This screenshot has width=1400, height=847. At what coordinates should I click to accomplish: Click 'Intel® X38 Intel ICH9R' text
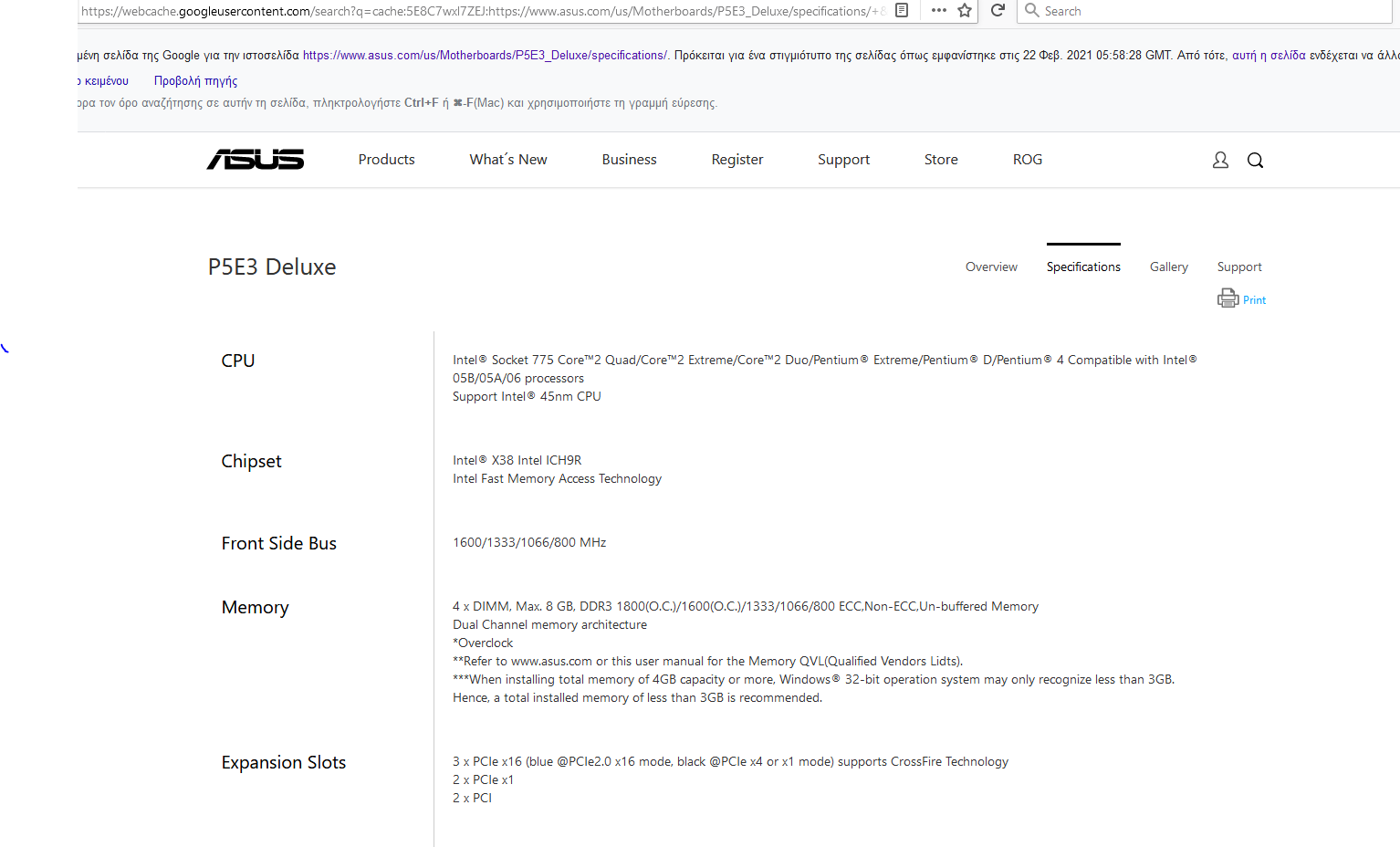517,460
